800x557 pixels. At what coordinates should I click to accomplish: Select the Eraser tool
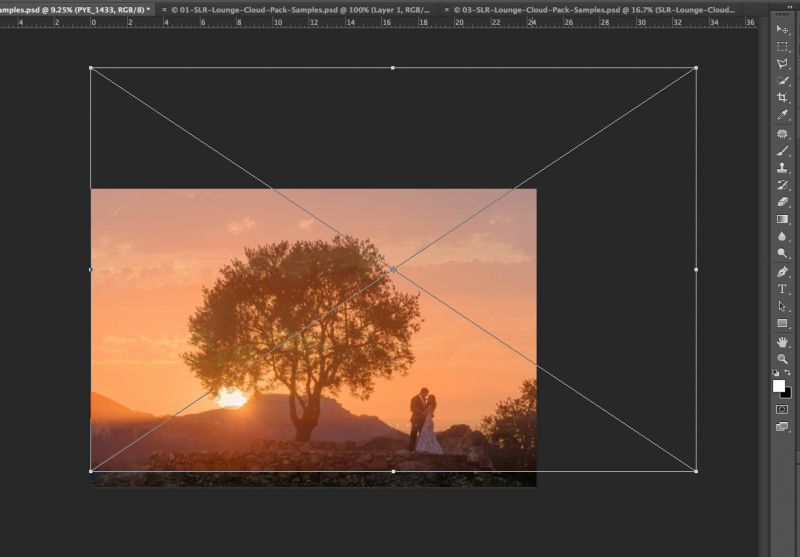[782, 202]
